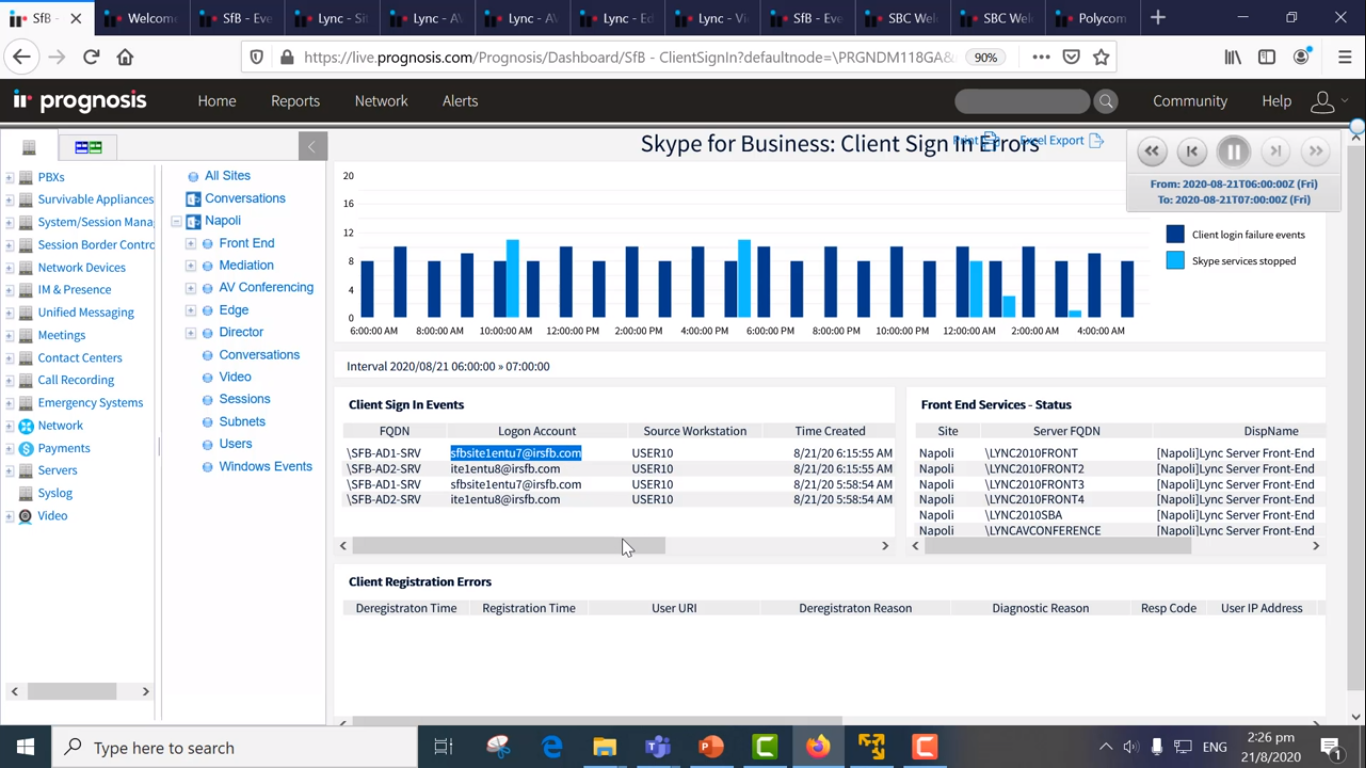
Task: Sort by the Logon Account column header
Action: pyautogui.click(x=537, y=431)
